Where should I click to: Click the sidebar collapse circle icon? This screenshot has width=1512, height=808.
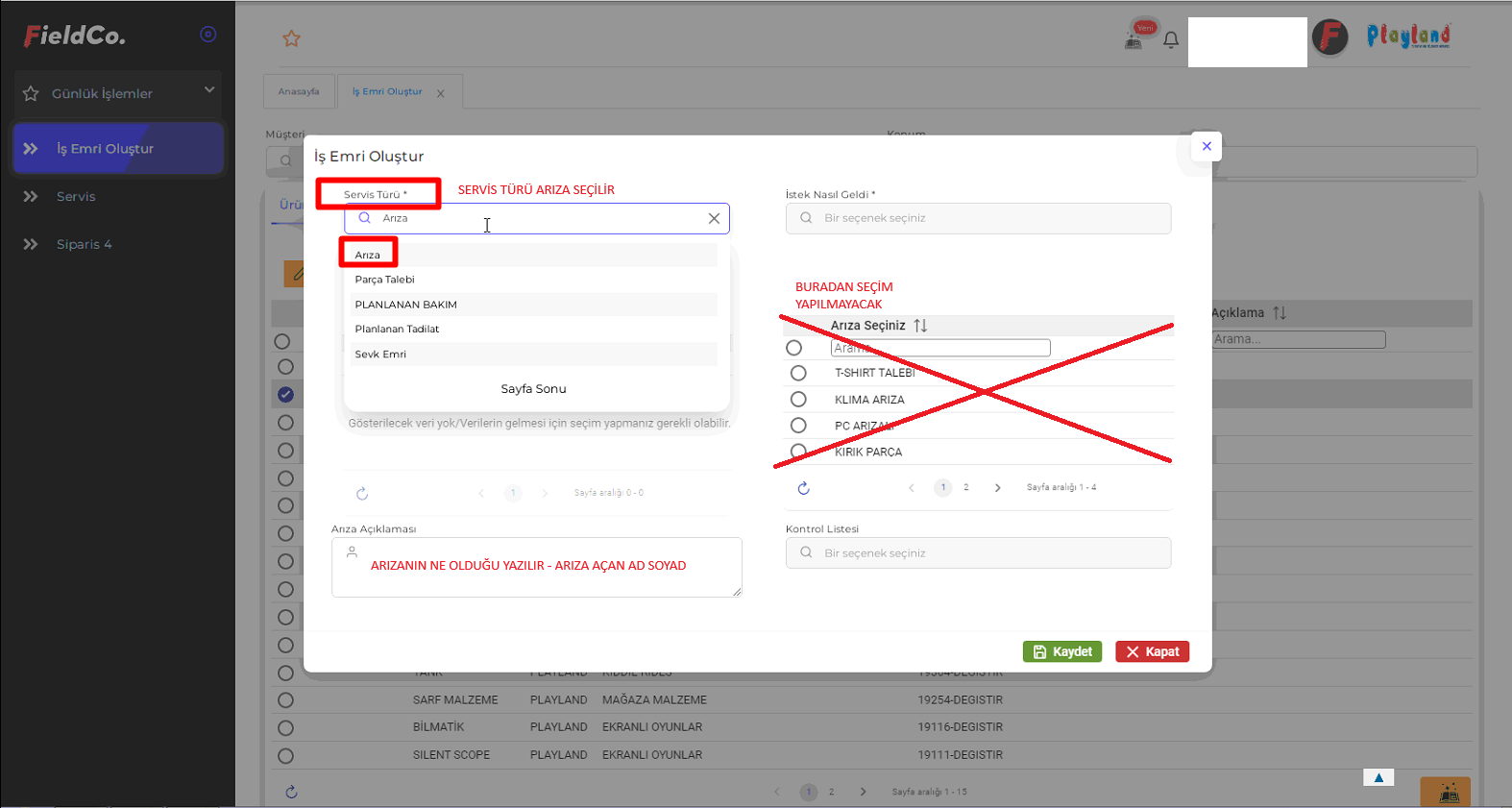pos(207,35)
